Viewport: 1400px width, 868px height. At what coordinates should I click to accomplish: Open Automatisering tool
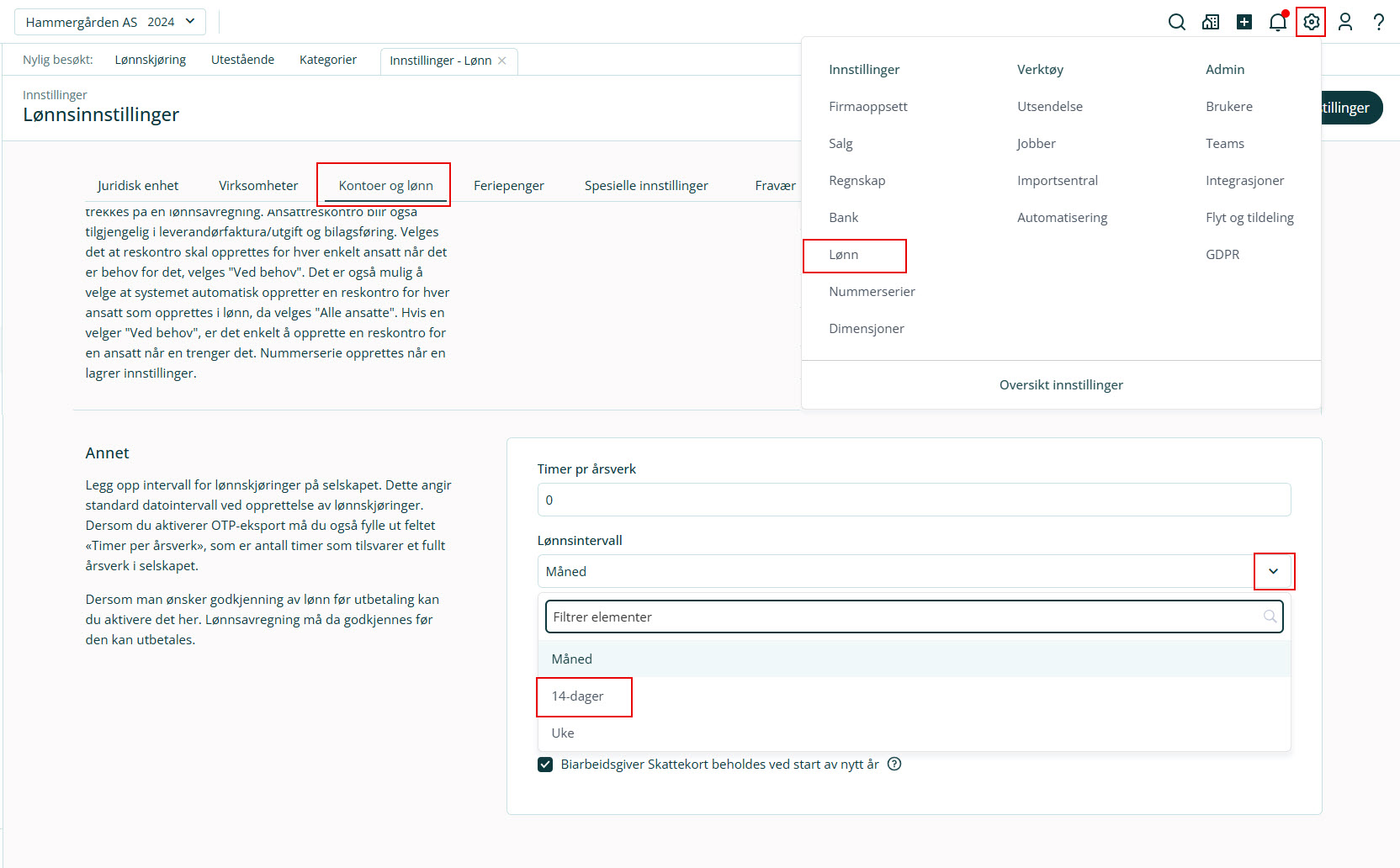pos(1063,218)
